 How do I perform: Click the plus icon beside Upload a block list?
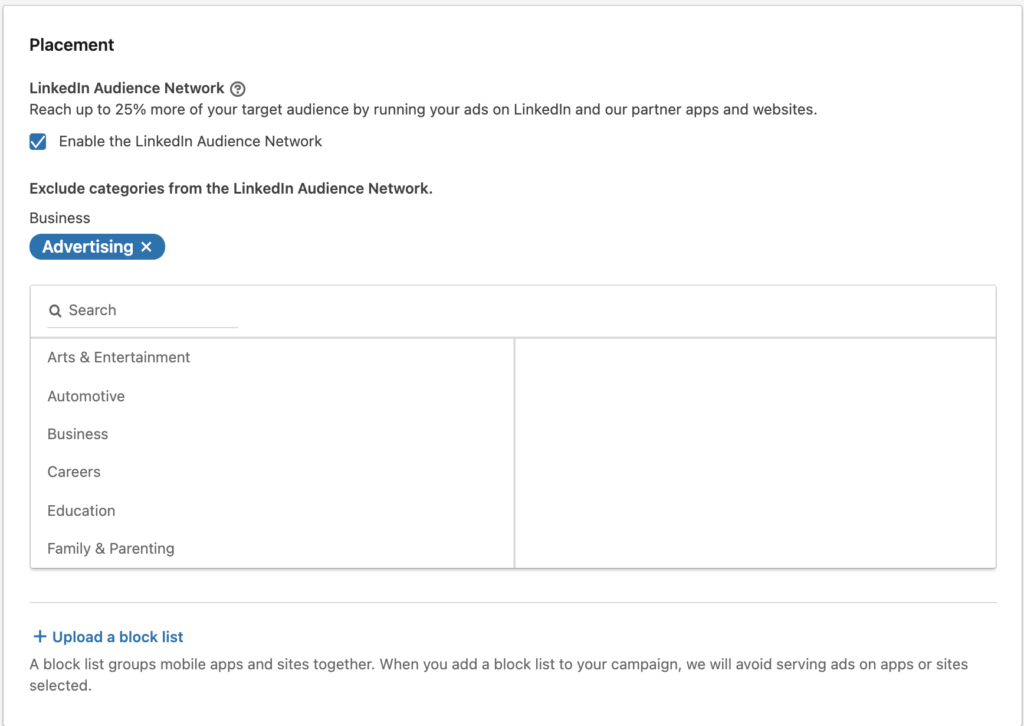[x=40, y=636]
